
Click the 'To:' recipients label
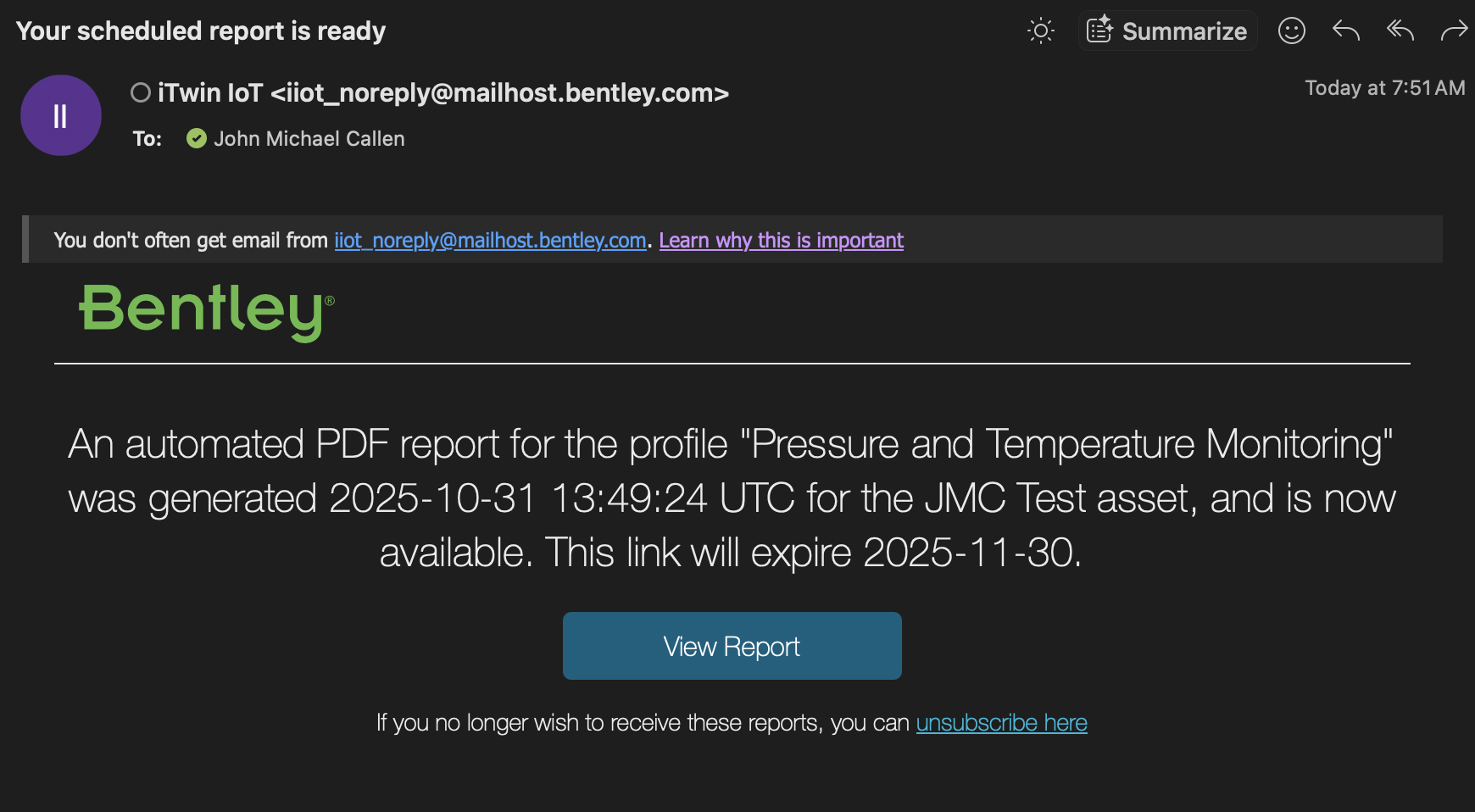click(147, 139)
